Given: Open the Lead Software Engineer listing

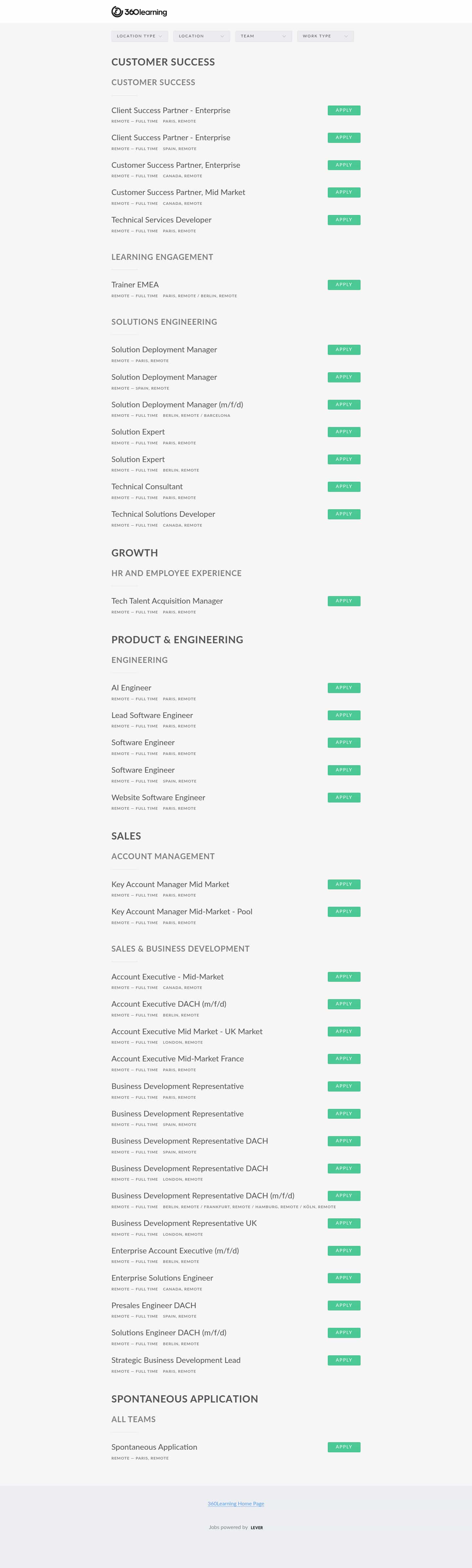Looking at the screenshot, I should tap(152, 715).
